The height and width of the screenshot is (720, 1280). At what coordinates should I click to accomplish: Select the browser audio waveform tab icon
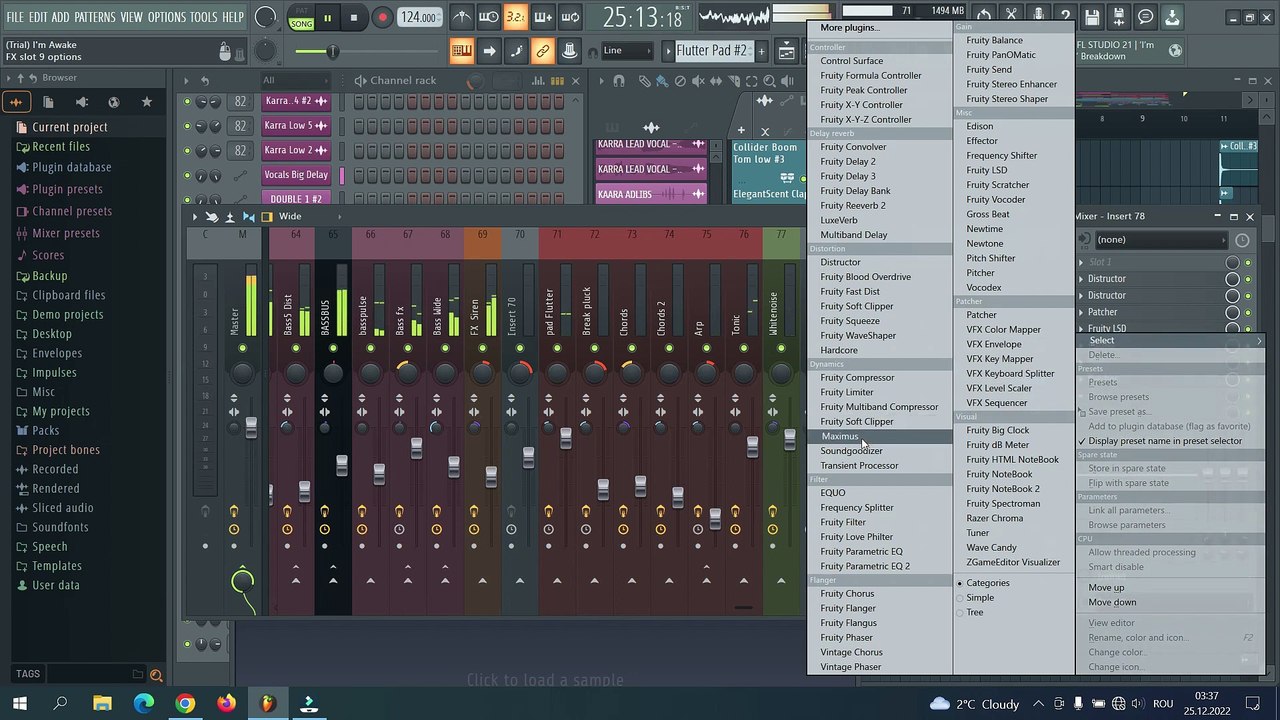[16, 102]
